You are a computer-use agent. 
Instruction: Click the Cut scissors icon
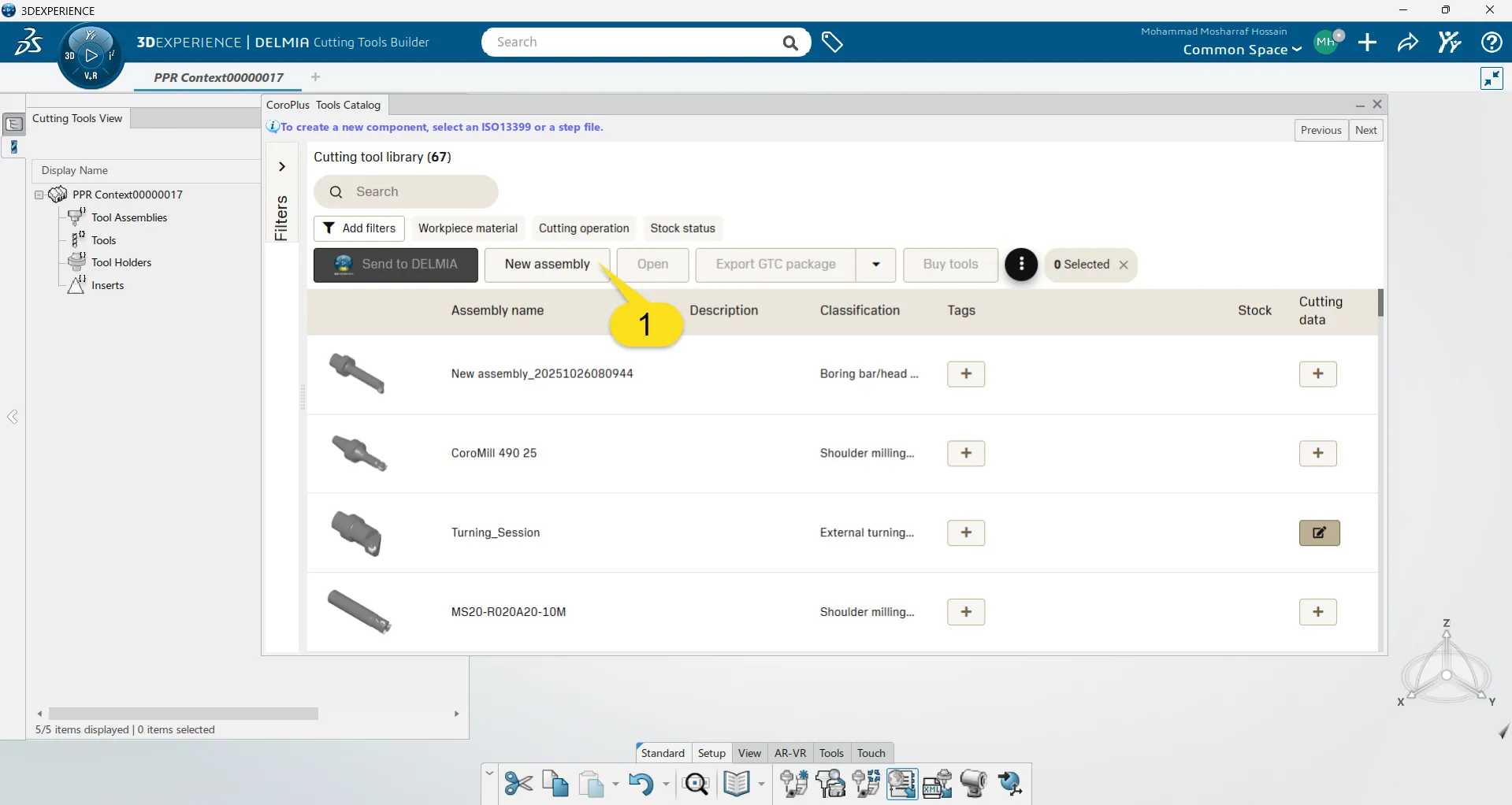point(518,784)
